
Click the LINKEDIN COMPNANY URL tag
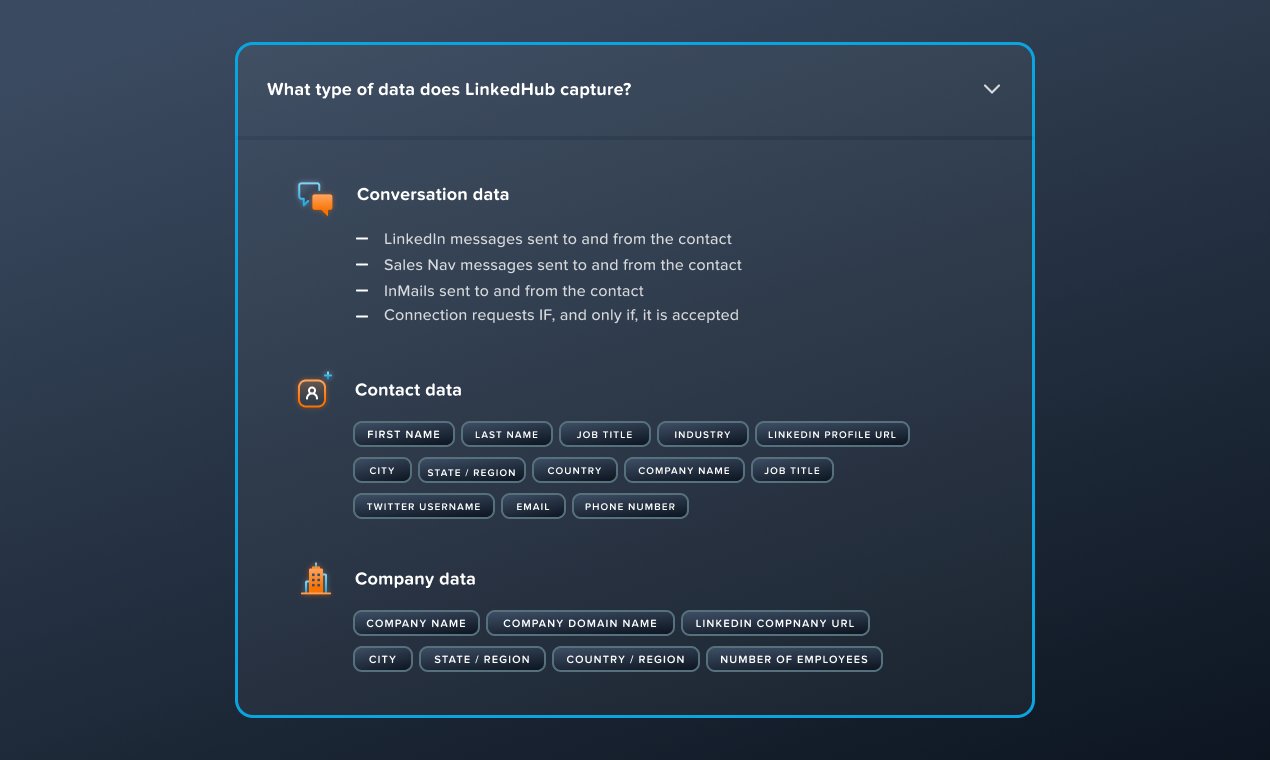click(x=775, y=623)
